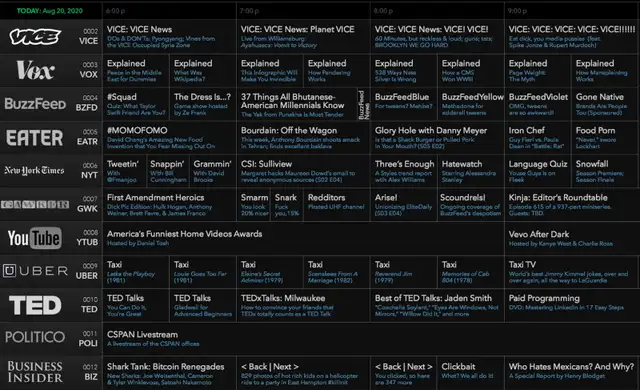Select the Gawker channel logo
Screen dimensions: 640x390
point(35,204)
